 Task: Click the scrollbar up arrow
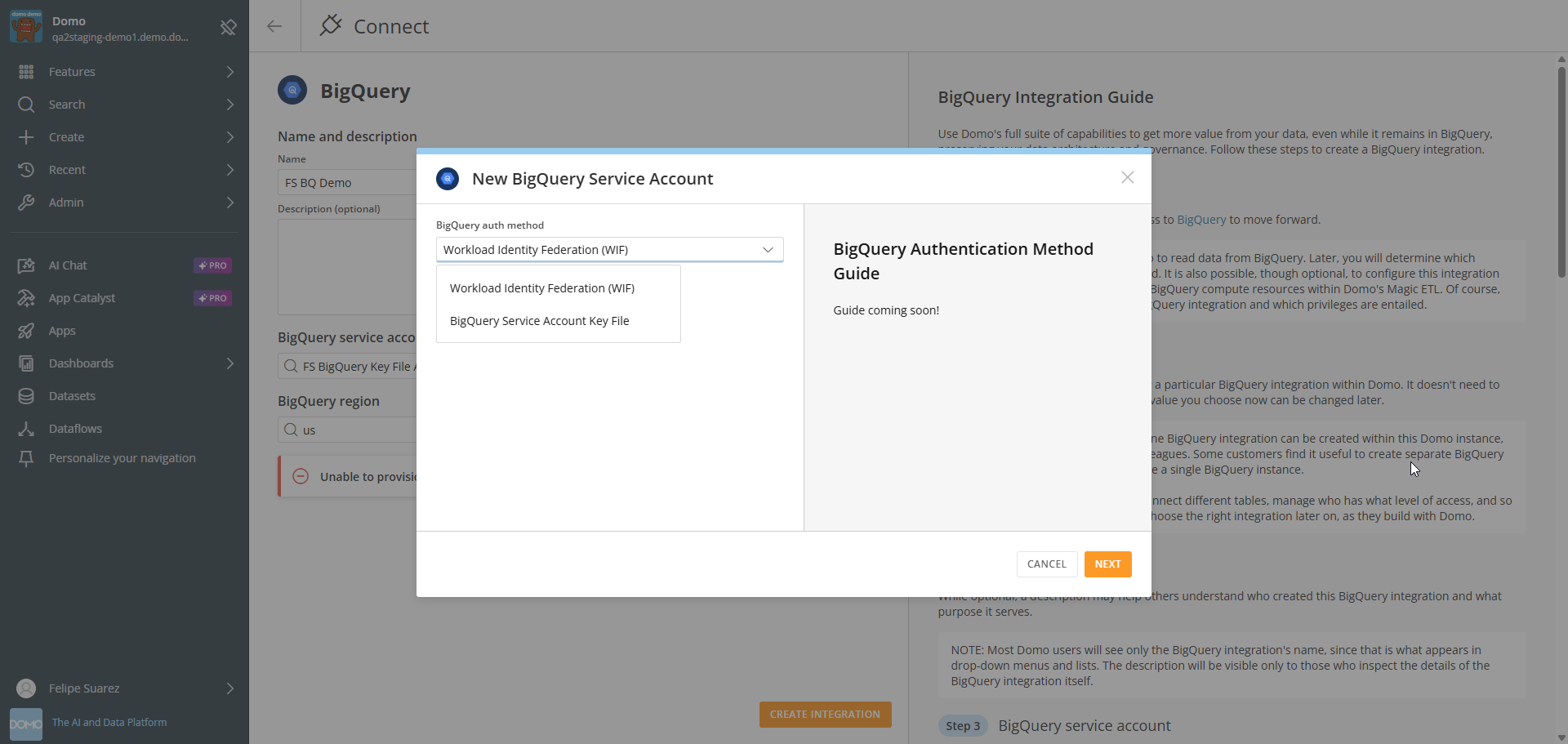tap(1561, 59)
